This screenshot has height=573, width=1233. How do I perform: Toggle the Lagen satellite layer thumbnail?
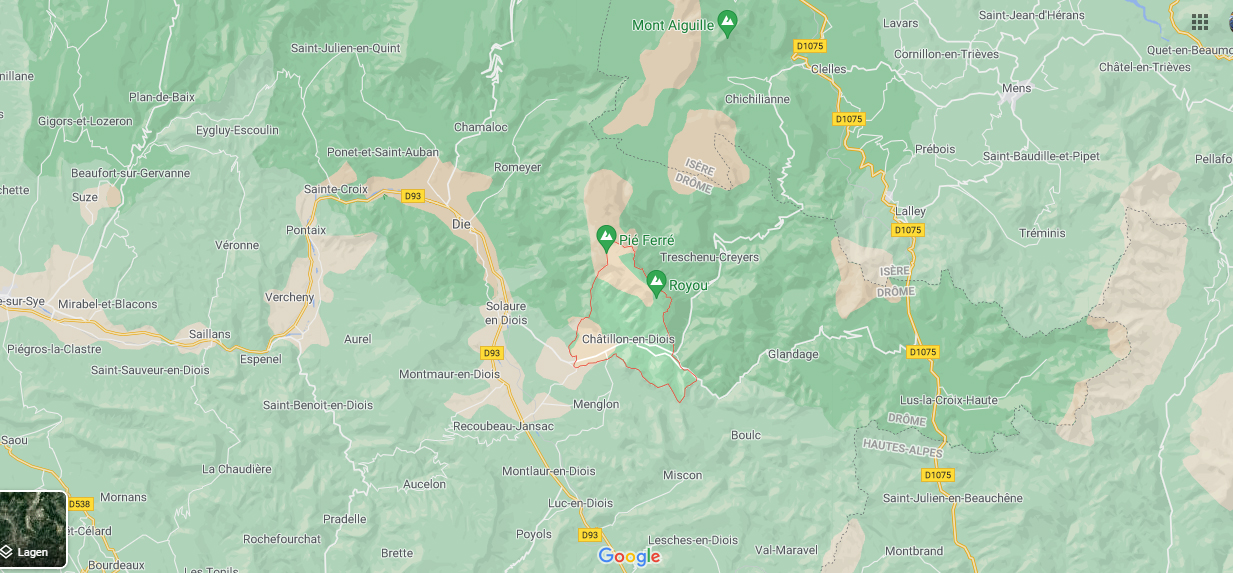tap(33, 530)
